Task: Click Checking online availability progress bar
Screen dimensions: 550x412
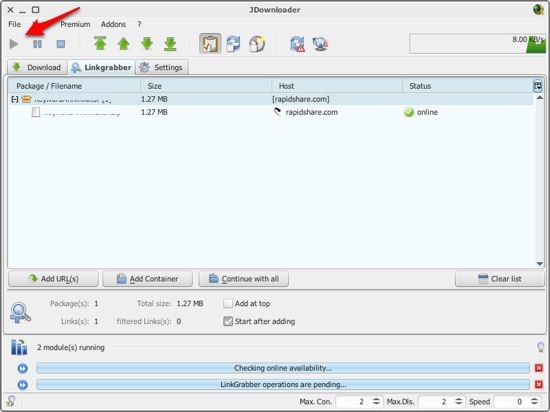Action: point(283,368)
